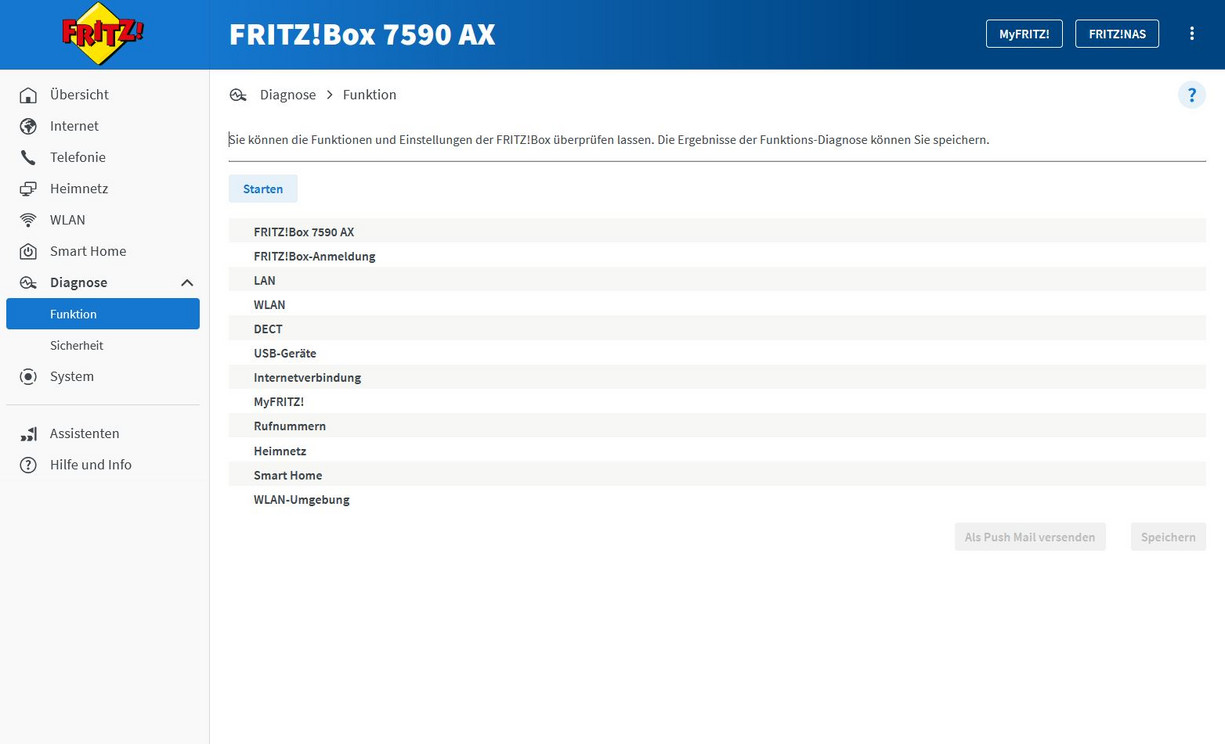Open the three-dot menu in header
Viewport: 1225px width, 744px height.
[x=1192, y=33]
